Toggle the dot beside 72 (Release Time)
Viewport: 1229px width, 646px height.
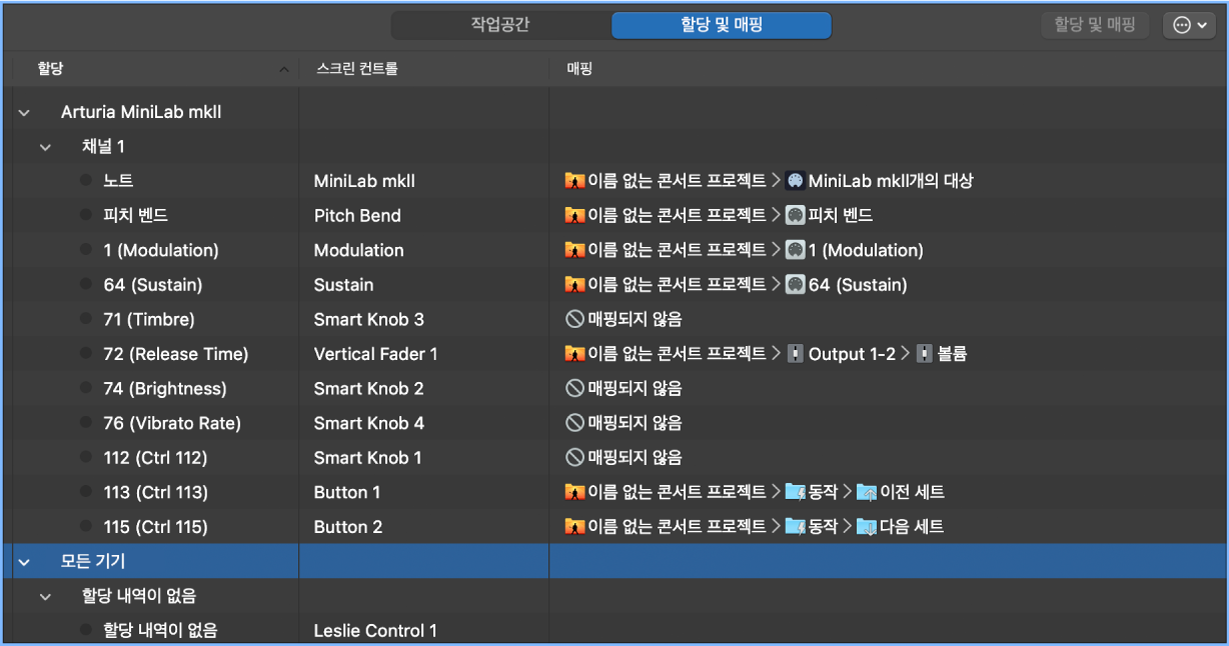(x=86, y=354)
